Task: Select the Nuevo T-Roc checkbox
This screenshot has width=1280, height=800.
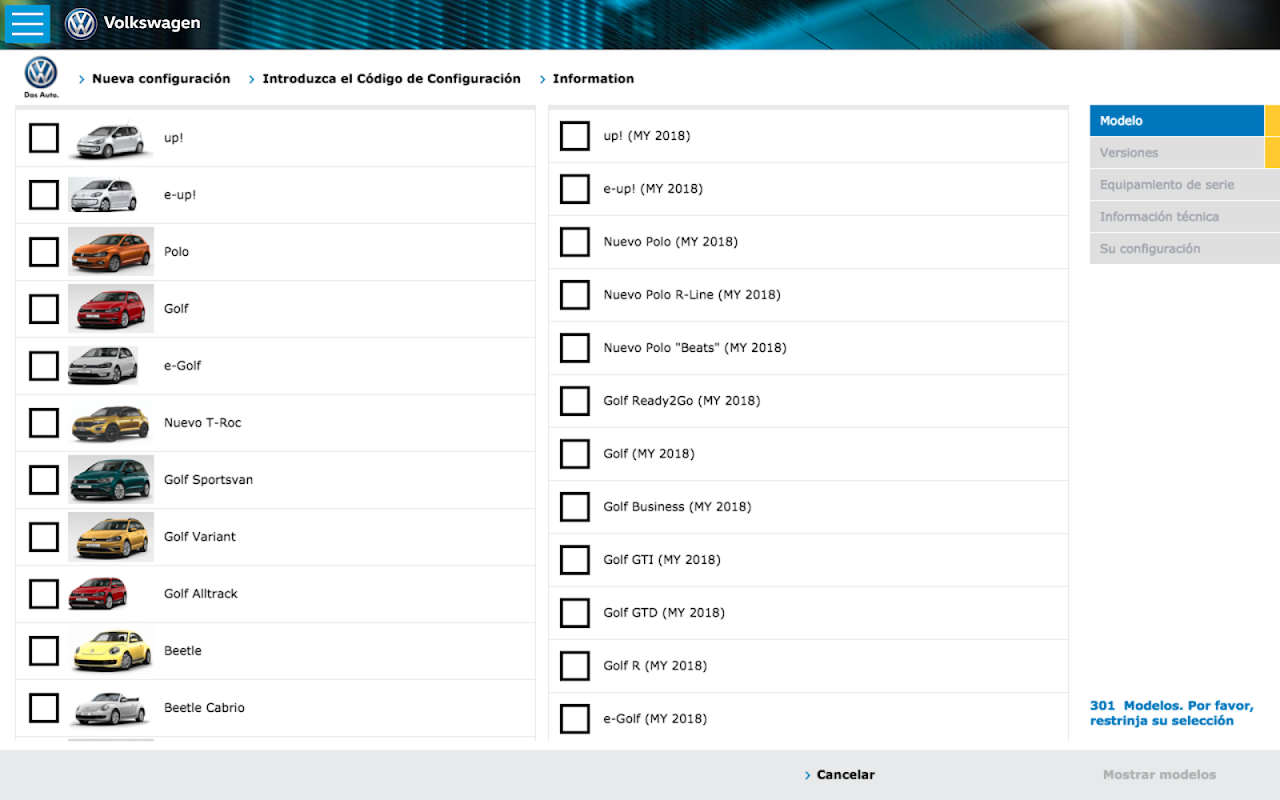Action: [44, 423]
